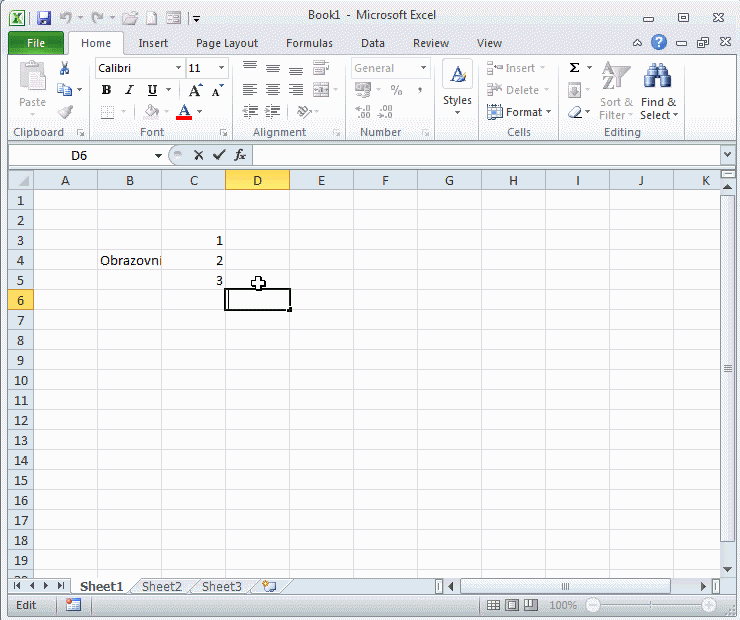The width and height of the screenshot is (740, 620).
Task: Confirm entry with the formula bar checkmark
Action: pos(219,155)
